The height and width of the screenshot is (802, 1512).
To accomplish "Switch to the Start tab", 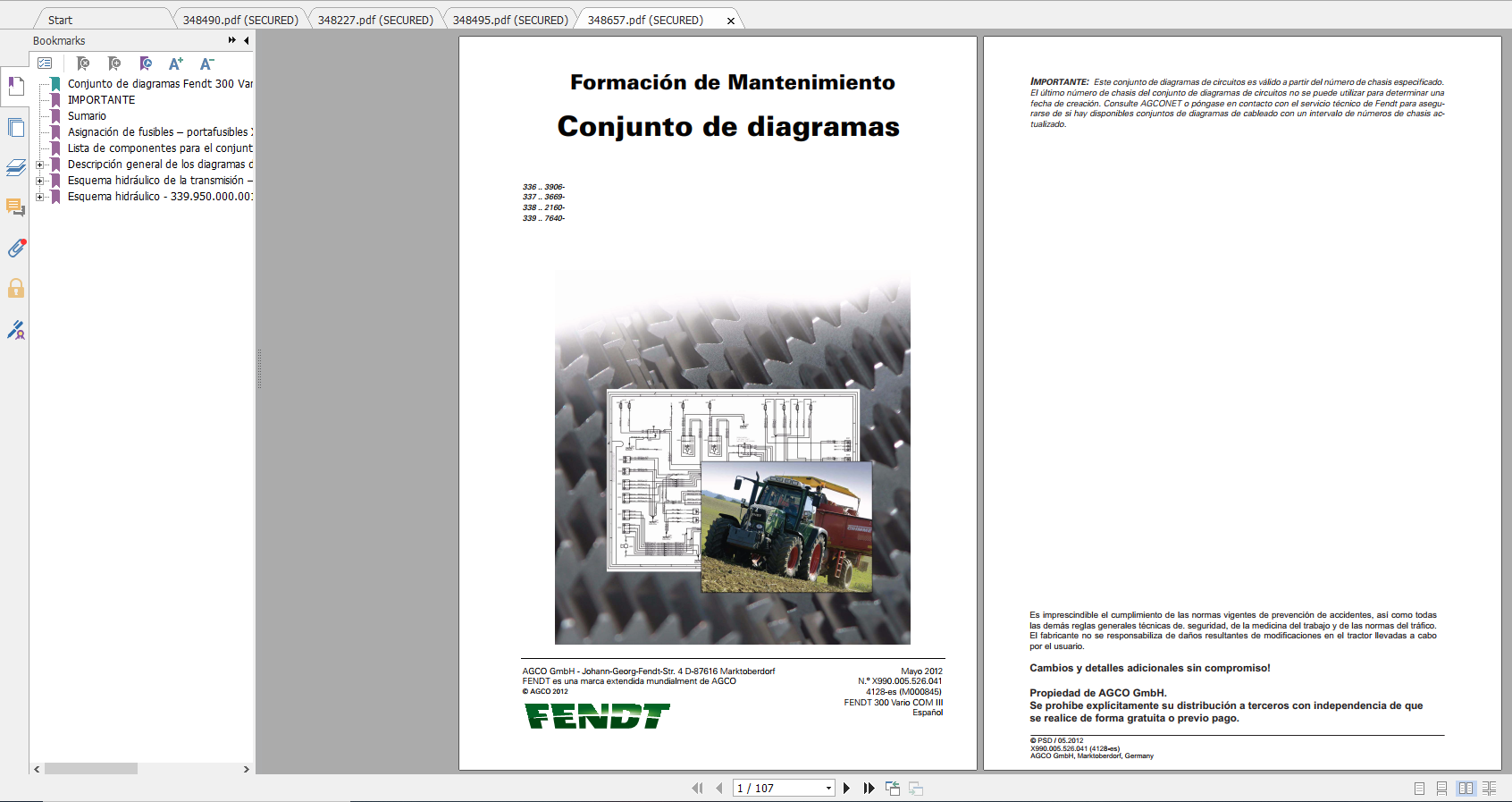I will coord(60,20).
